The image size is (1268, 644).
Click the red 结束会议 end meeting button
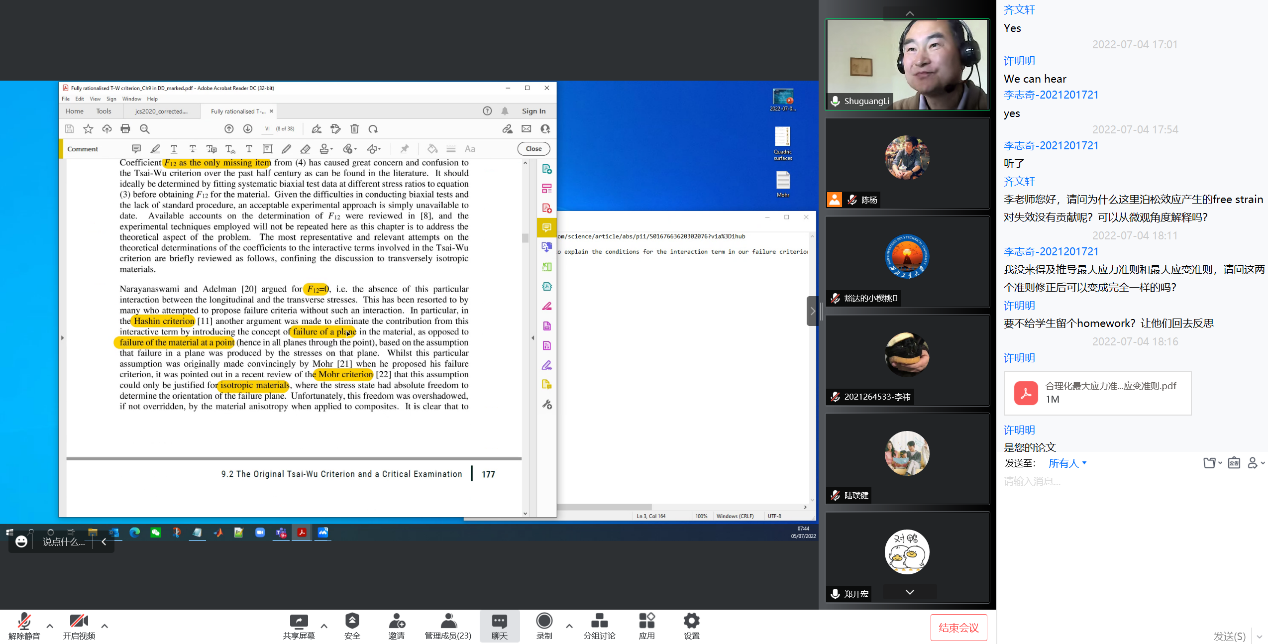(x=958, y=627)
